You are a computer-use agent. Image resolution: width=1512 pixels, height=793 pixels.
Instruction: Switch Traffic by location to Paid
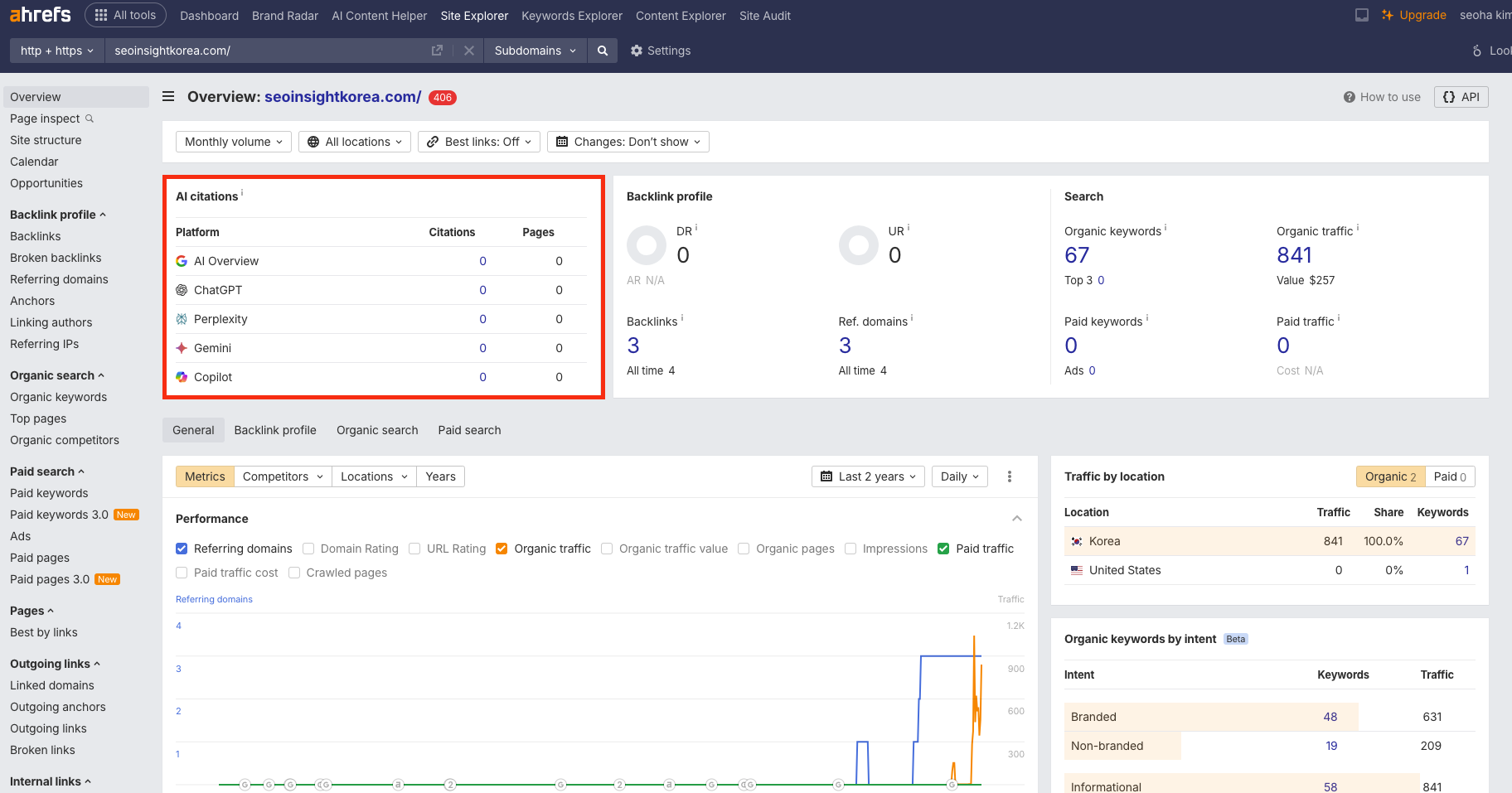(1448, 476)
